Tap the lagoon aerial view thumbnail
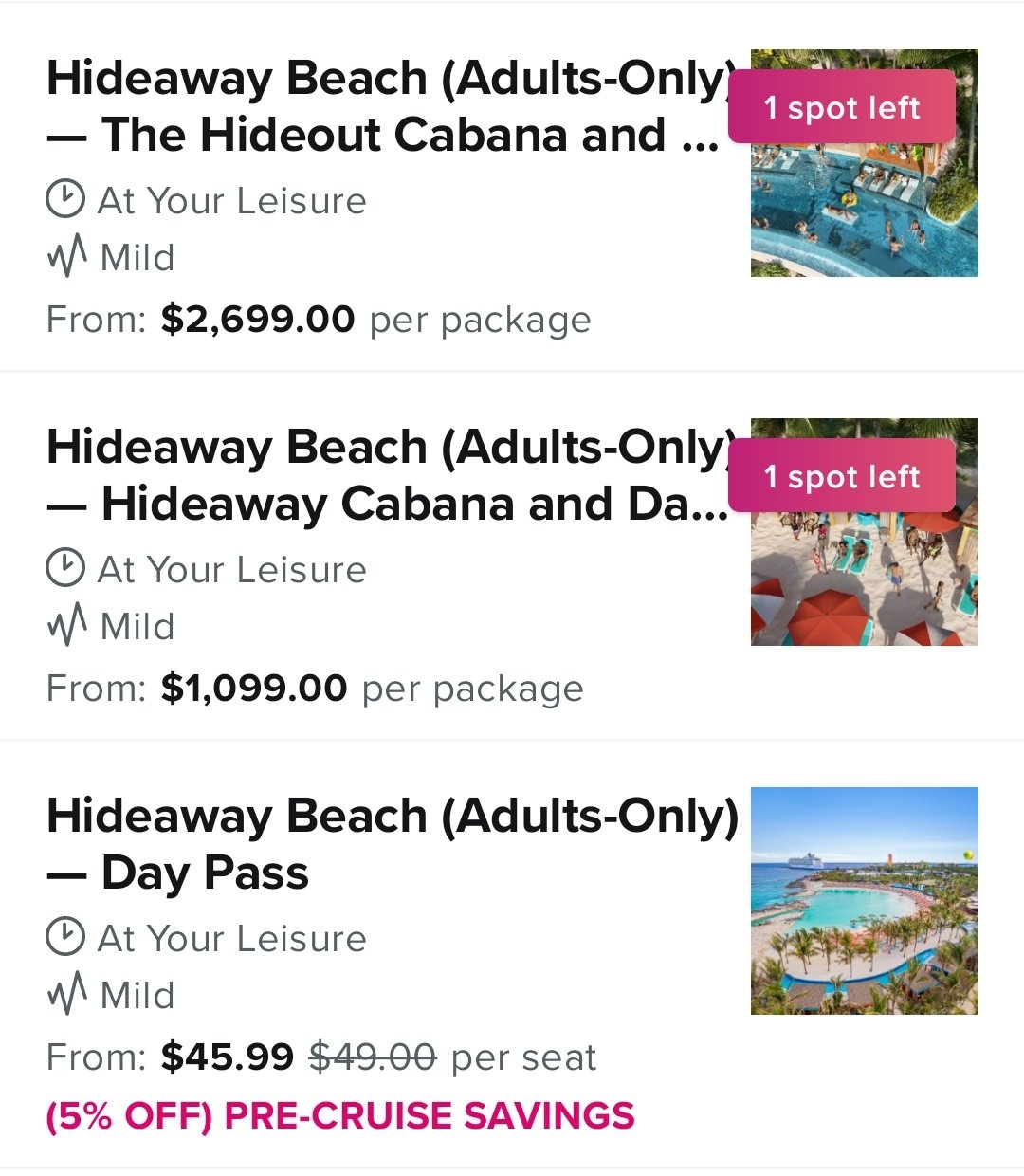The image size is (1024, 1176). click(865, 901)
